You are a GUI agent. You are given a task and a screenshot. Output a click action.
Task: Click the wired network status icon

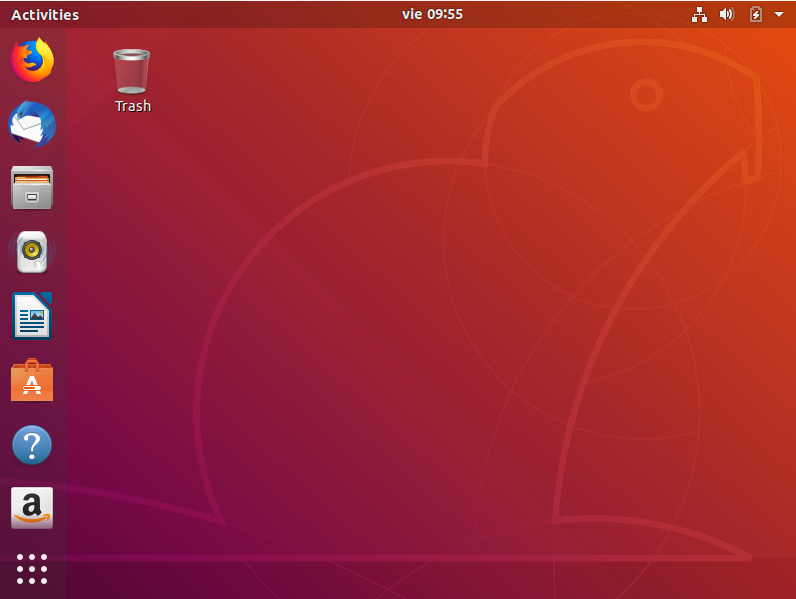point(699,15)
